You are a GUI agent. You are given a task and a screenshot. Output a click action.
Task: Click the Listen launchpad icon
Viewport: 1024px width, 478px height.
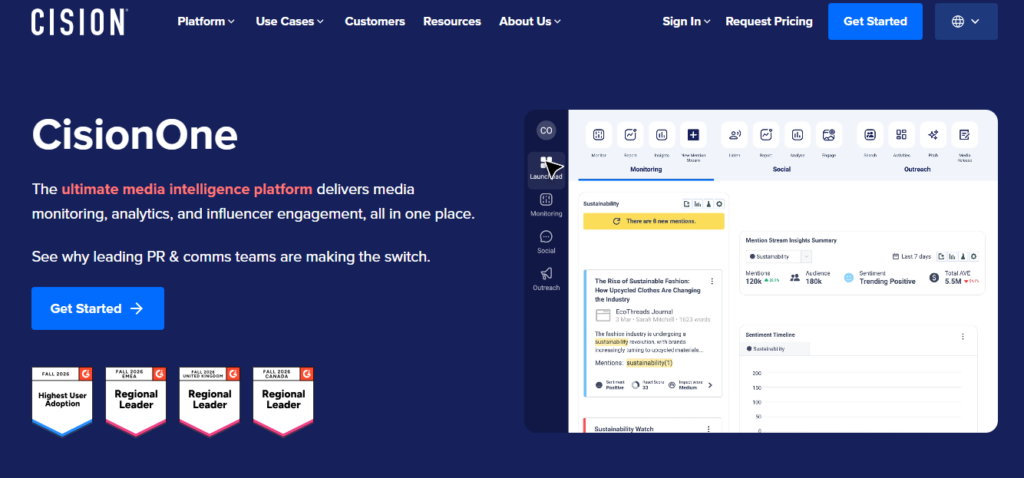(735, 135)
